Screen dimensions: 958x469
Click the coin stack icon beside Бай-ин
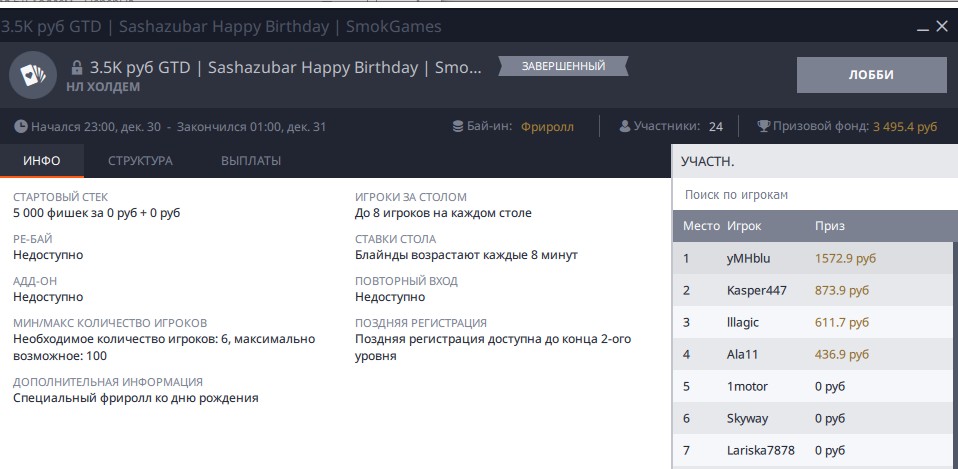(458, 126)
